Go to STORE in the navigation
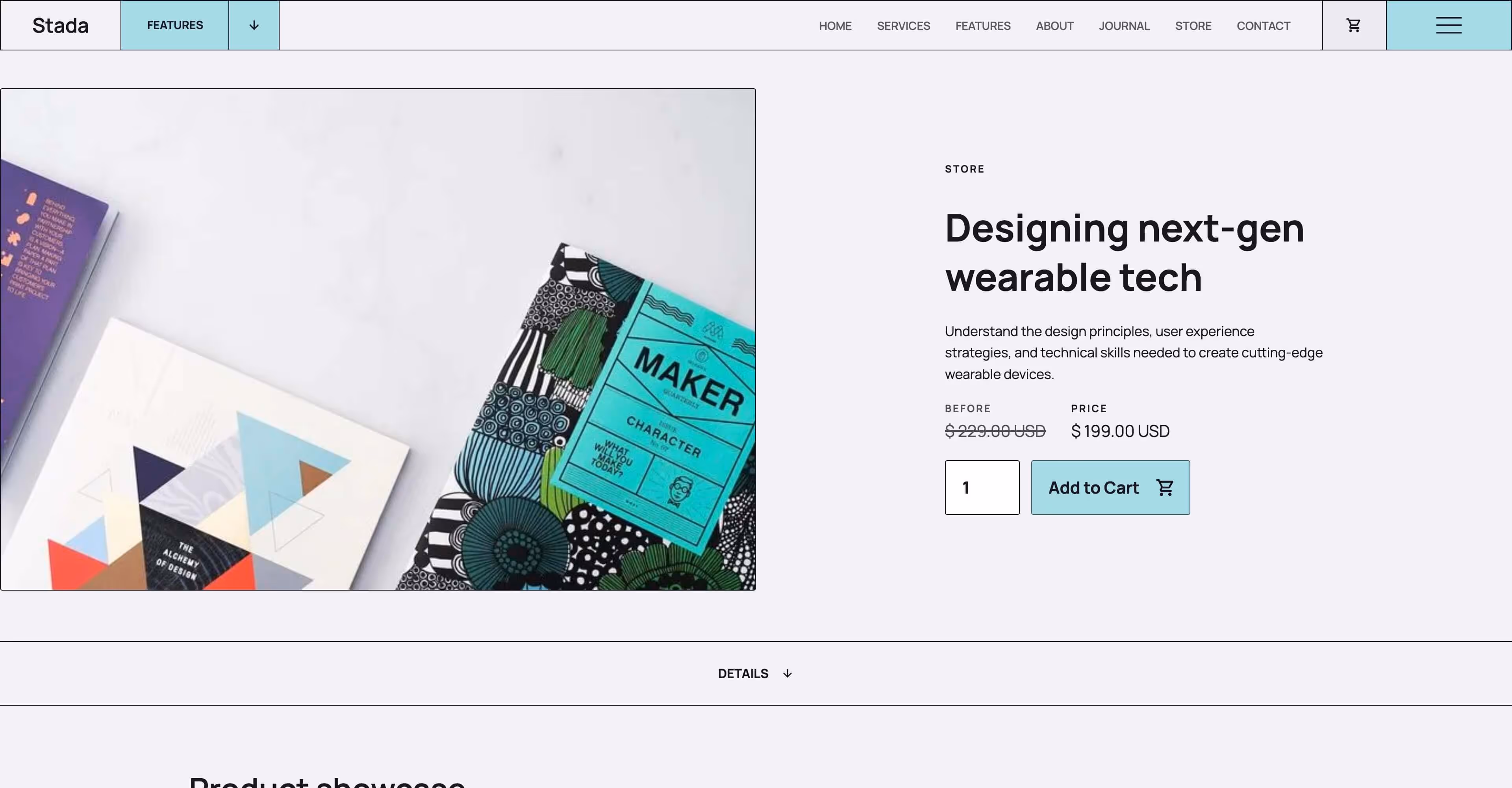Viewport: 1512px width, 788px height. tap(1193, 26)
